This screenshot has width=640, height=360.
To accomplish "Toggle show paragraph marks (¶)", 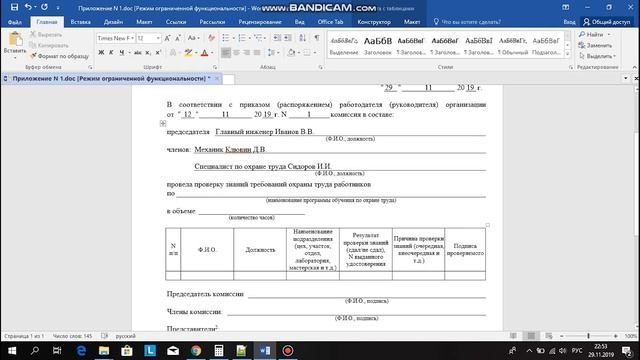I will (317, 38).
